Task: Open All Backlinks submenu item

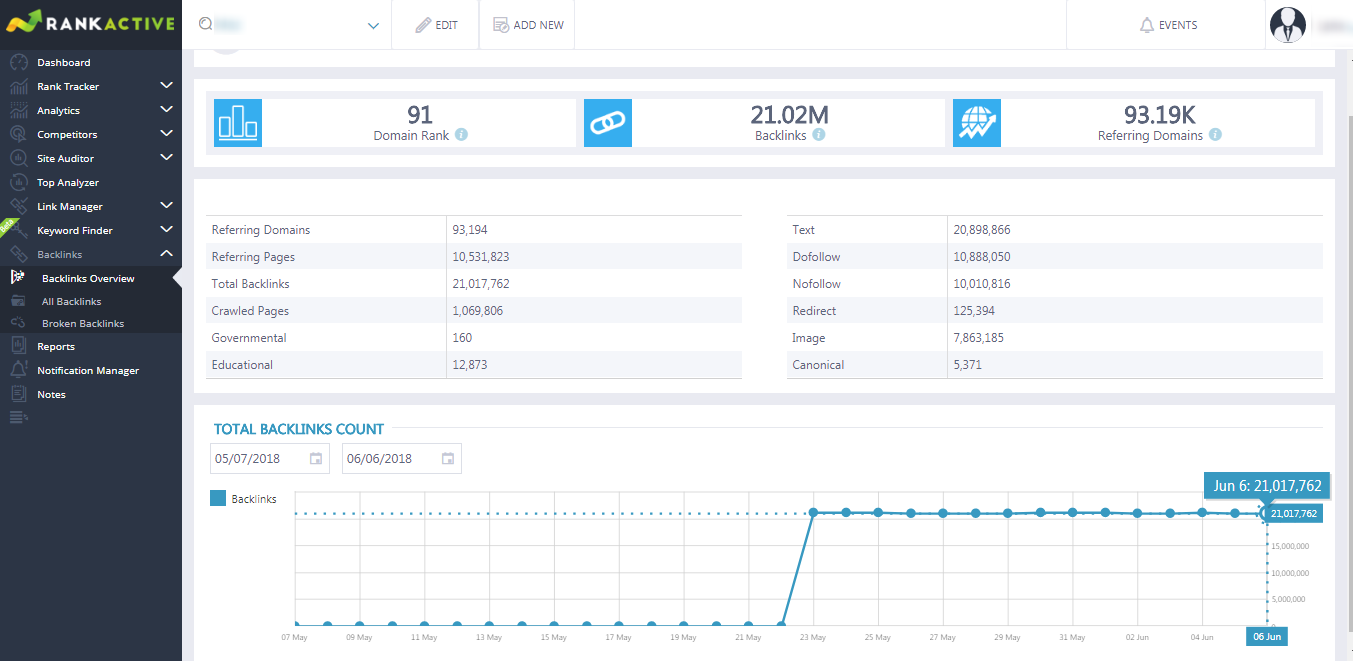Action: pyautogui.click(x=72, y=301)
